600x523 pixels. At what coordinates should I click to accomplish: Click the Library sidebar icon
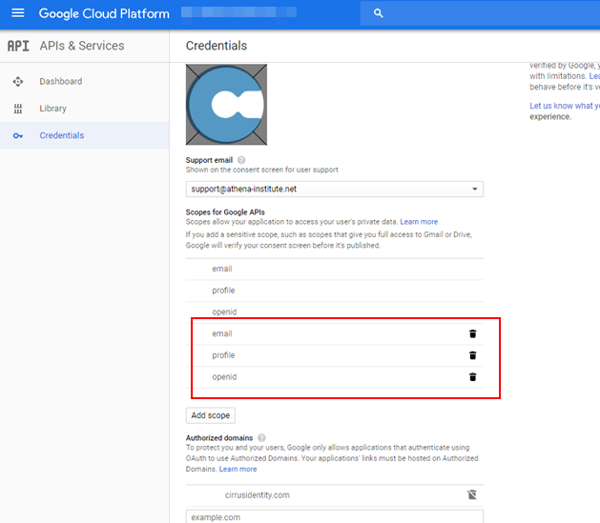pyautogui.click(x=18, y=109)
